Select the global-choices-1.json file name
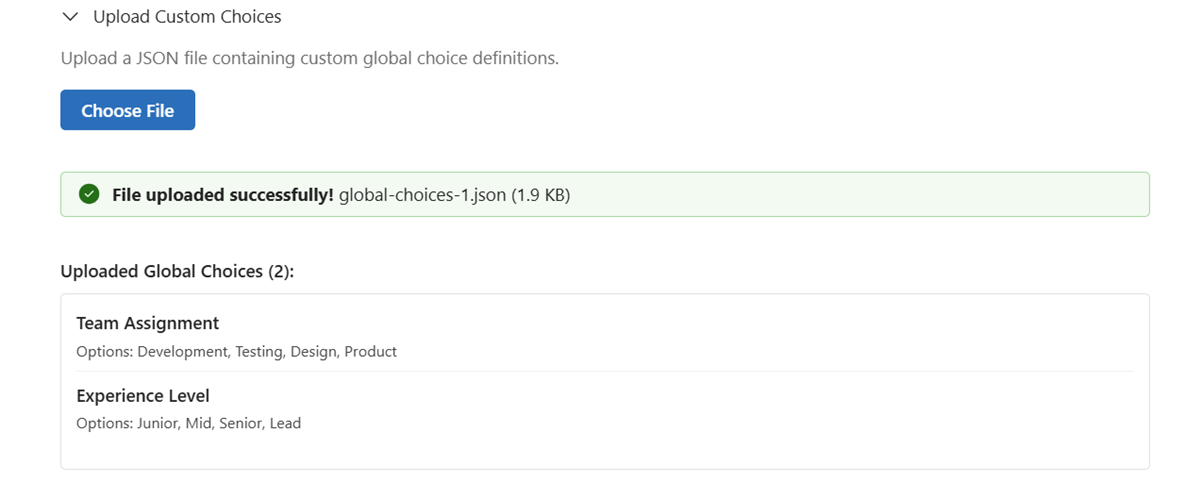Screen dimensions: 1201x499 (423, 195)
